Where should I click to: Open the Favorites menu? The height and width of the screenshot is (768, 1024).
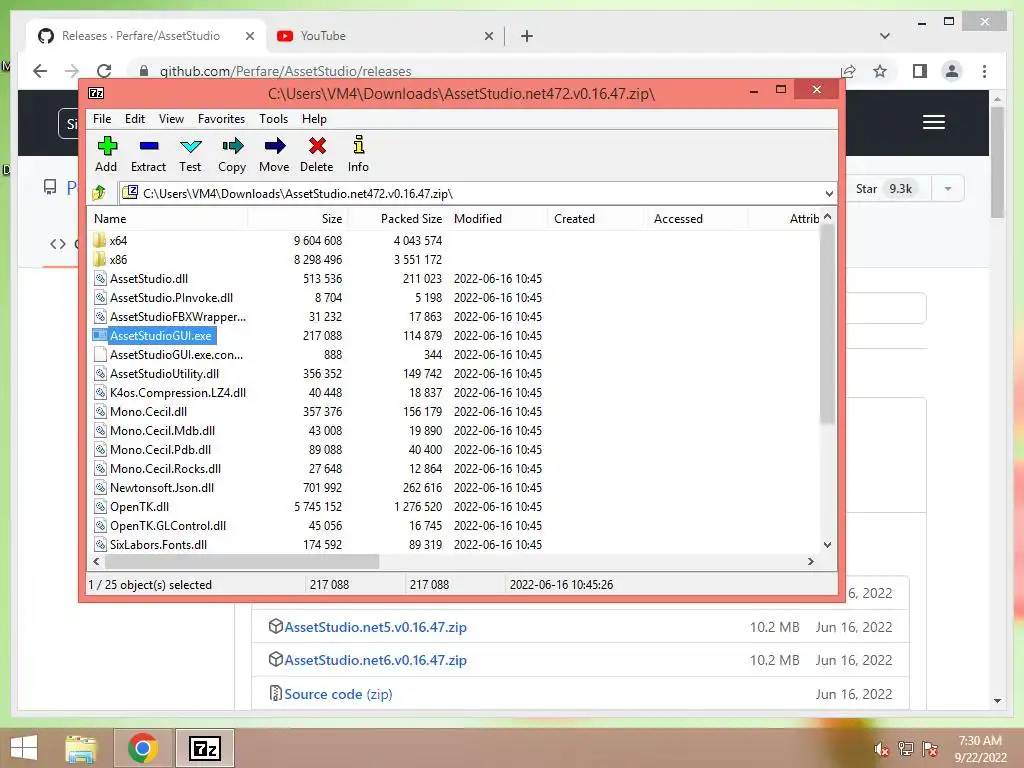coord(221,119)
